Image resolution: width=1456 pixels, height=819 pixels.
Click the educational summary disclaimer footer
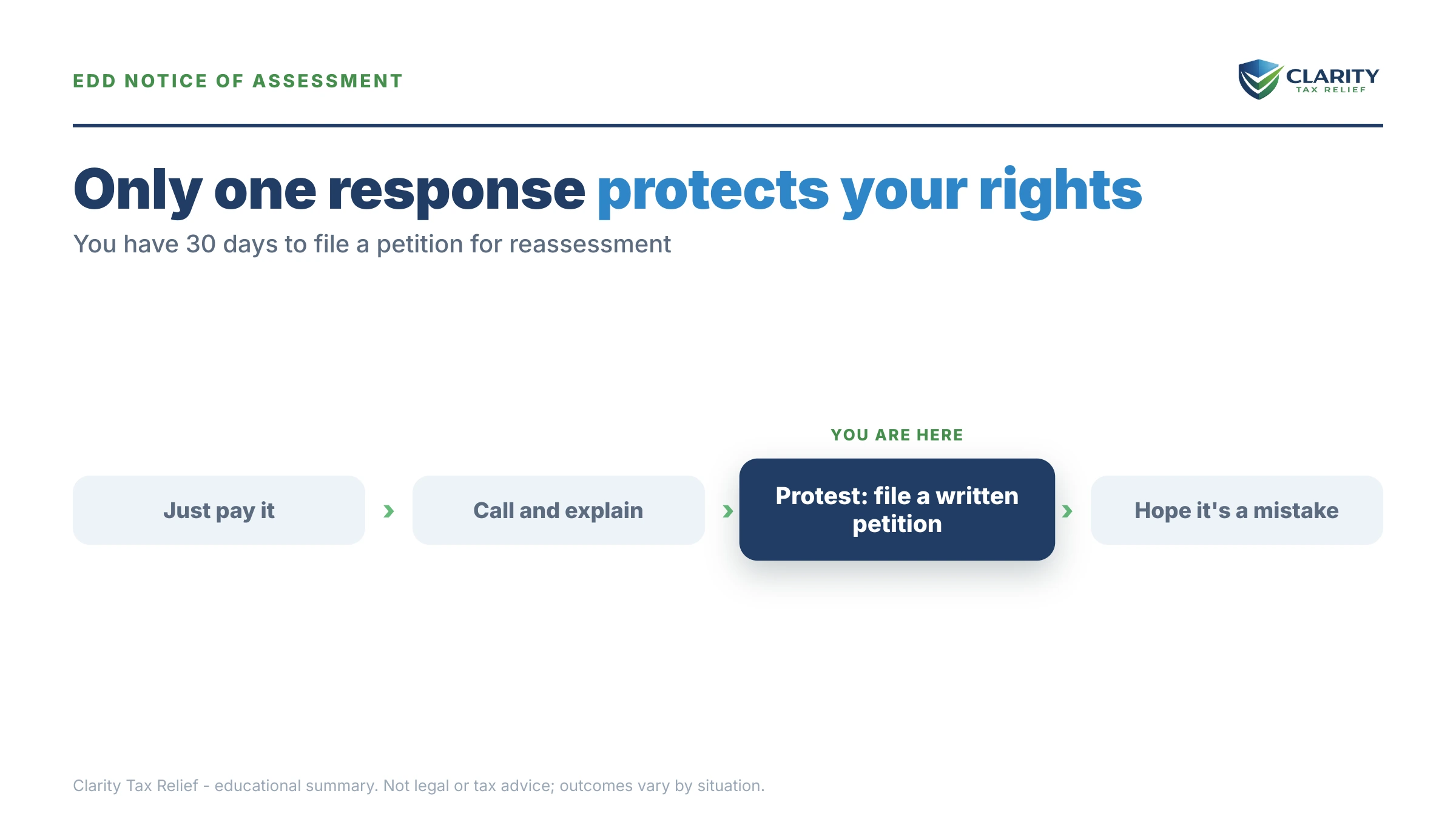pos(419,786)
